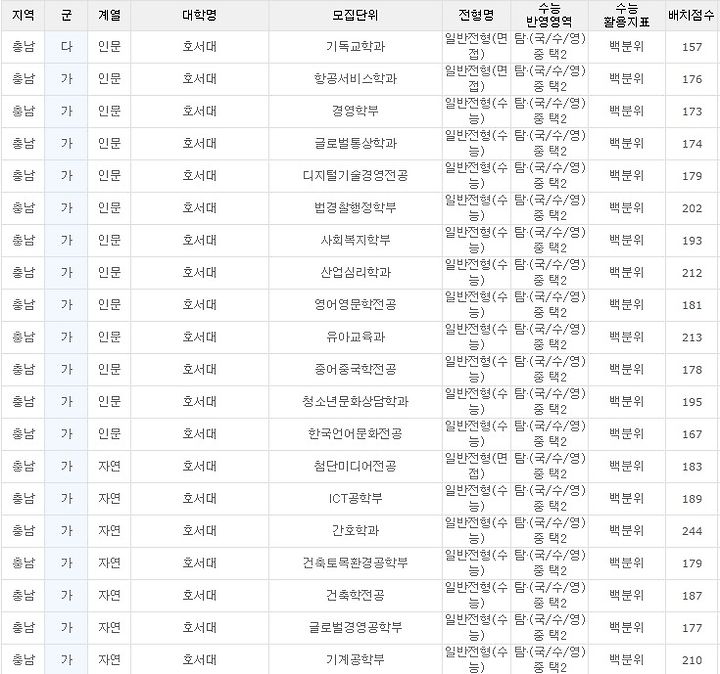Click 가 group cell in 사회복지학부 row
The image size is (720, 674).
click(x=66, y=240)
